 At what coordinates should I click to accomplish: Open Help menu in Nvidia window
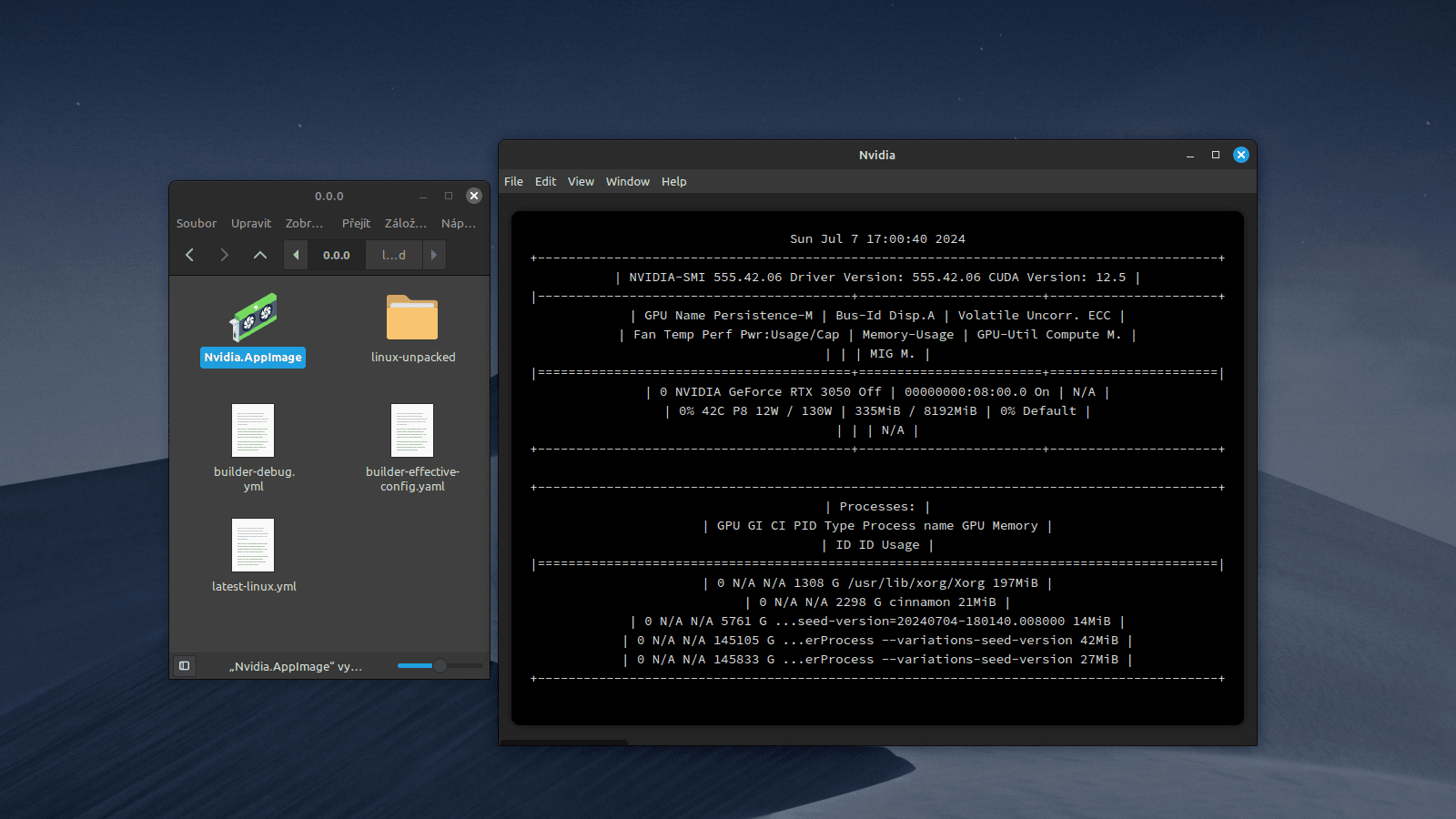pyautogui.click(x=674, y=181)
